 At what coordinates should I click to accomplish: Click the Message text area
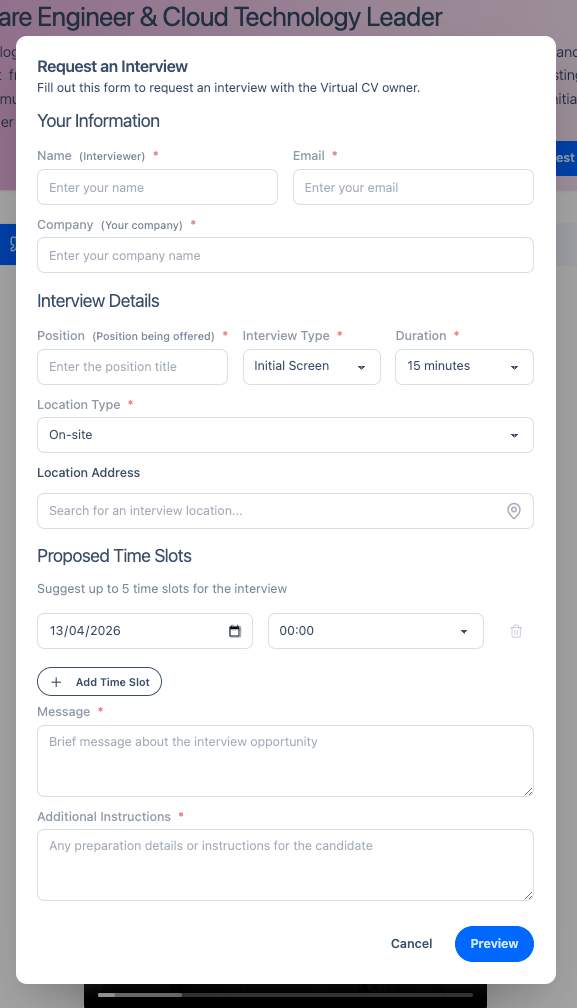[285, 760]
